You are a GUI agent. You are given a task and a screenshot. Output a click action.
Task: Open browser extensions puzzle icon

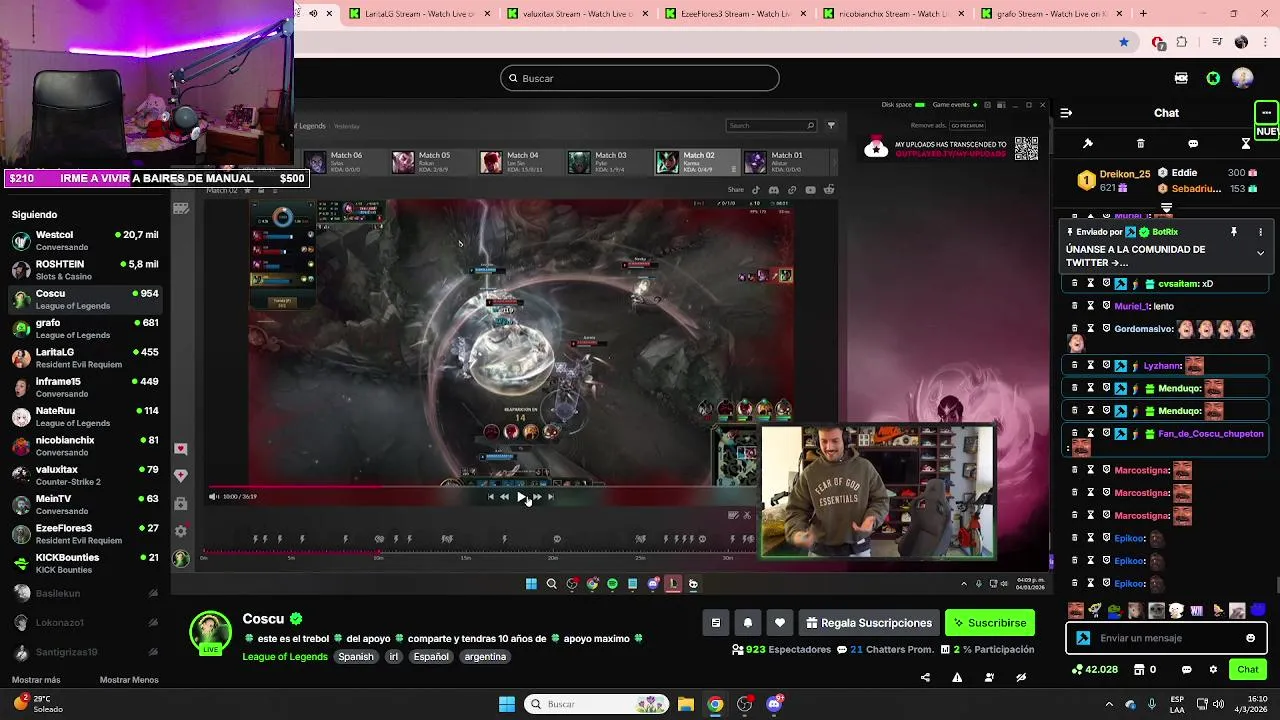1182,42
